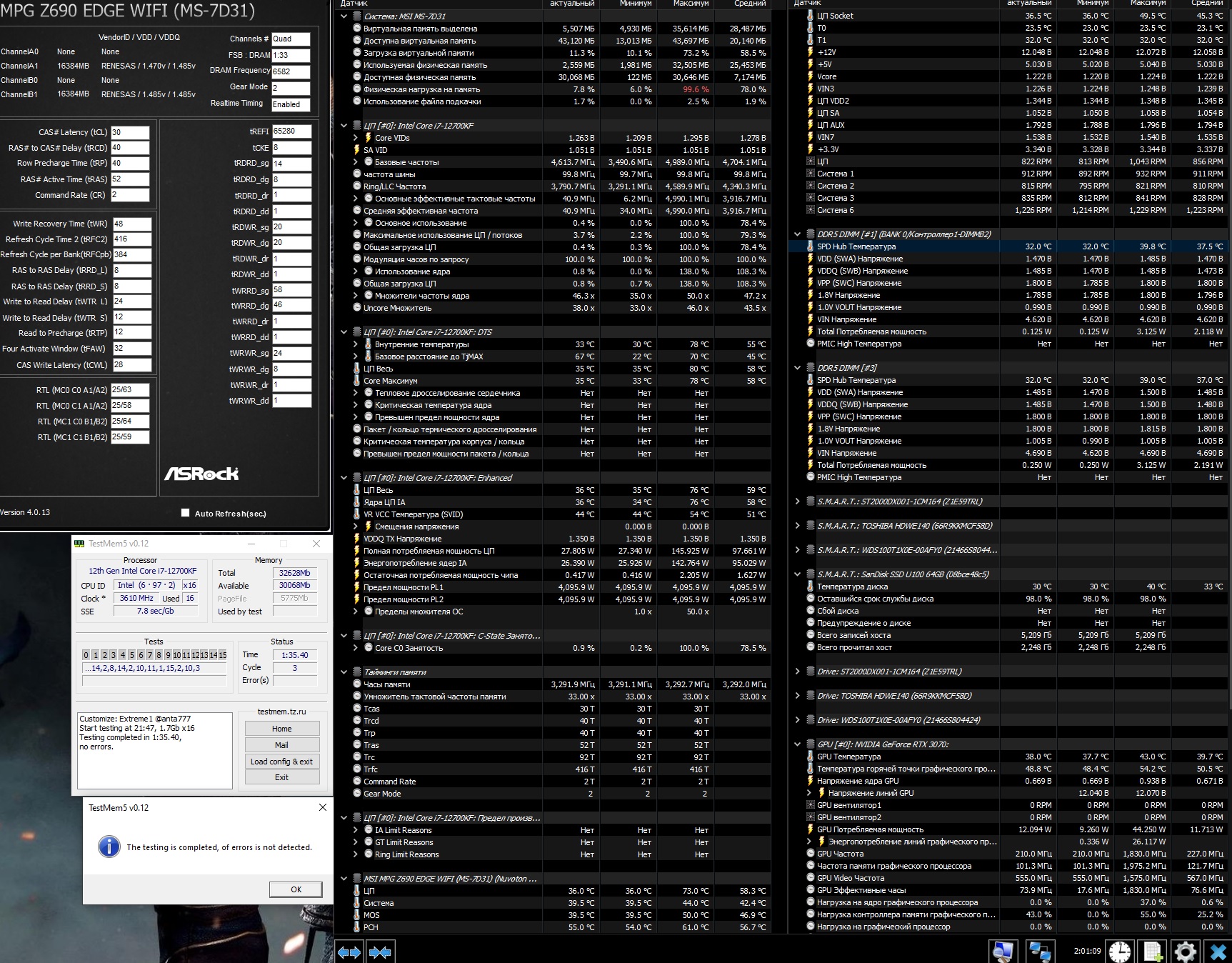Viewport: 1232px width, 963px height.
Task: Expand the Напряжение линий GPU row
Action: pyautogui.click(x=809, y=793)
